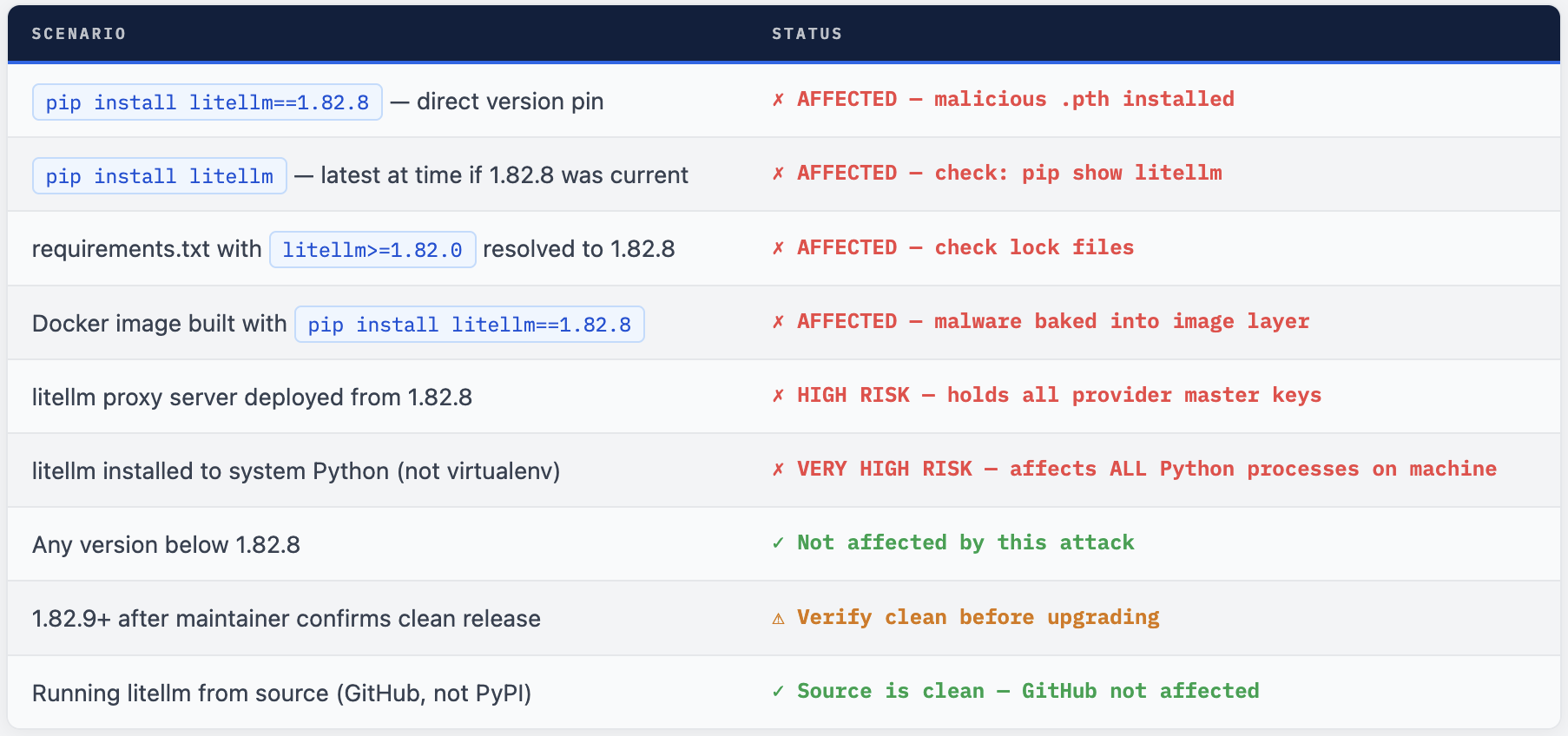The image size is (1568, 736).
Task: Click "litellm proxy server deployed from 1.82.8" text
Action: pyautogui.click(x=252, y=398)
